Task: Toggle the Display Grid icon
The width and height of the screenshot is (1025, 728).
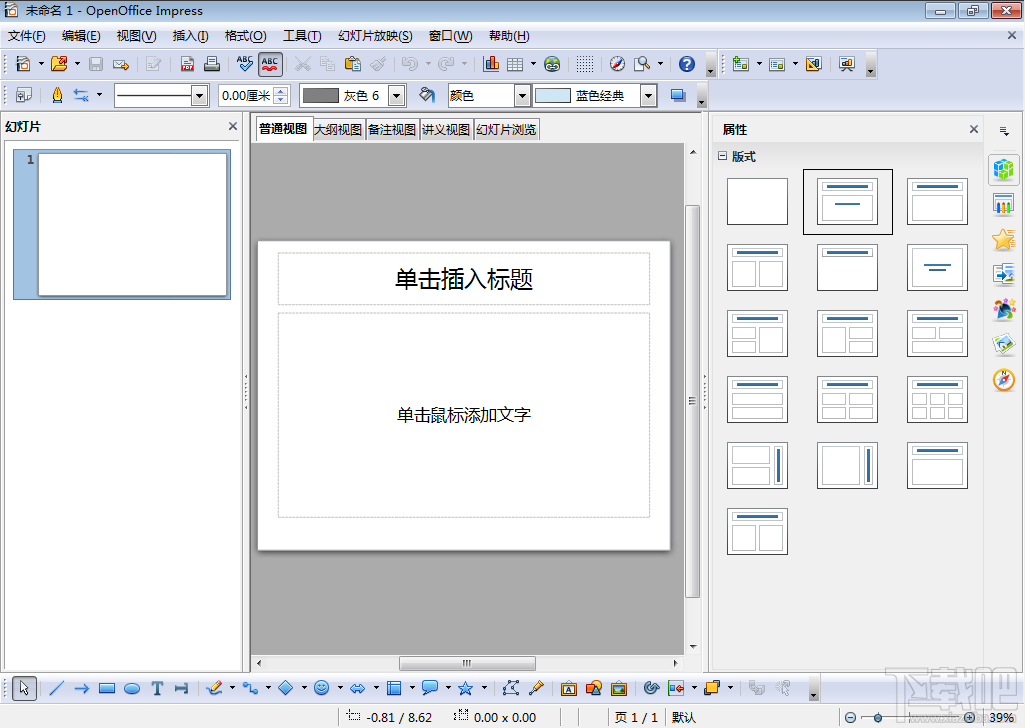Action: (x=585, y=64)
